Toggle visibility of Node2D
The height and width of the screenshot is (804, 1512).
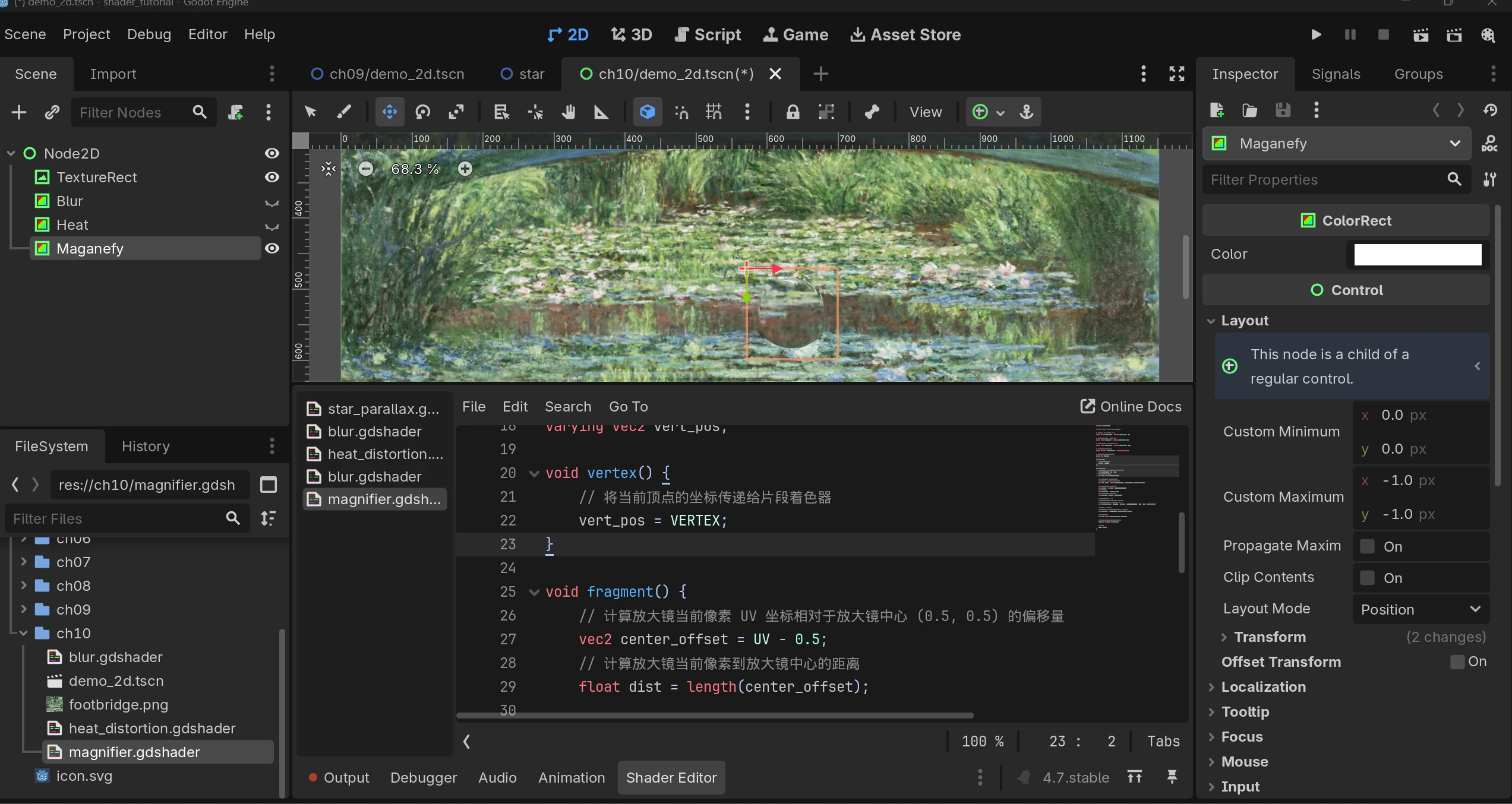pyautogui.click(x=272, y=153)
